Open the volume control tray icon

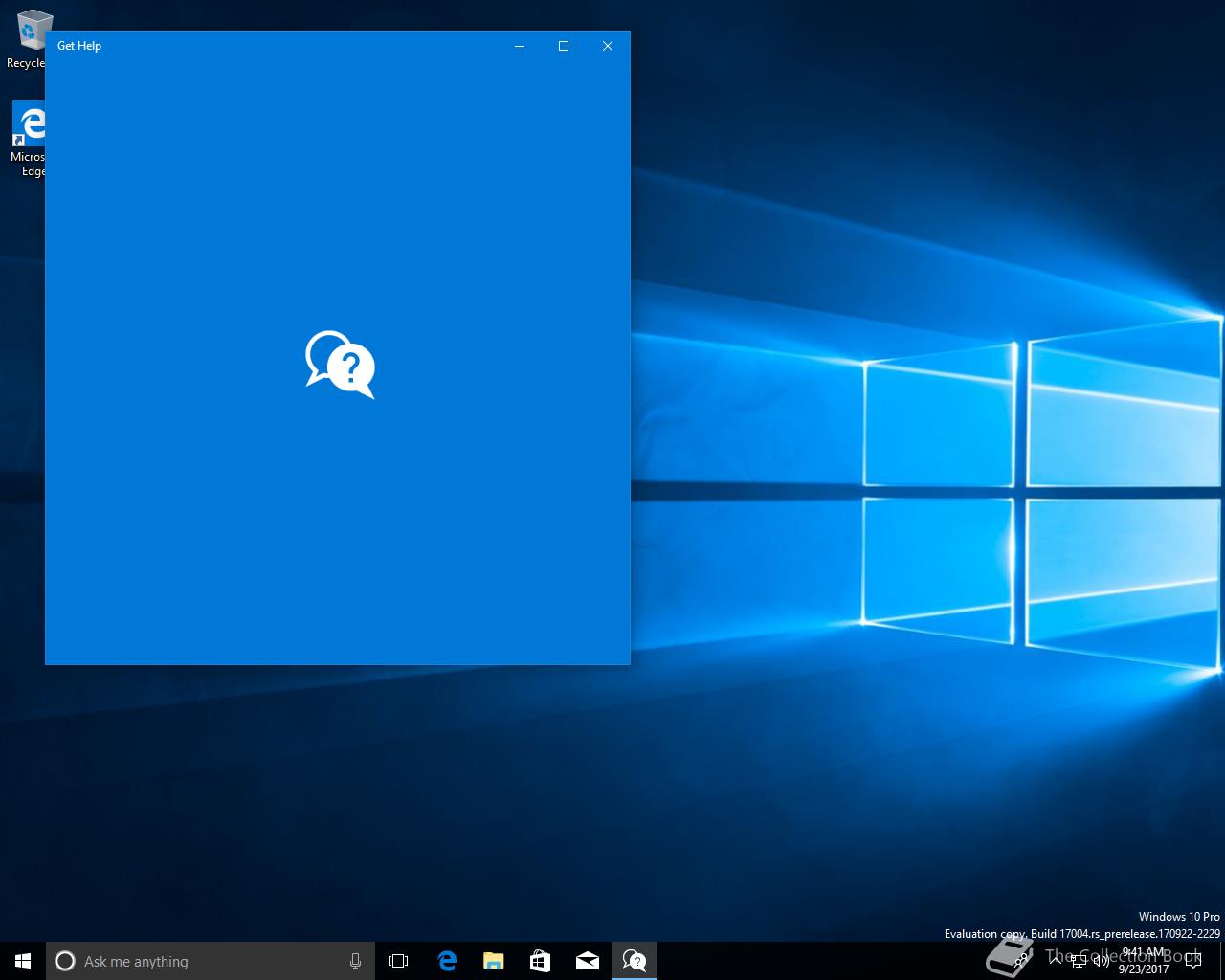pyautogui.click(x=1102, y=961)
